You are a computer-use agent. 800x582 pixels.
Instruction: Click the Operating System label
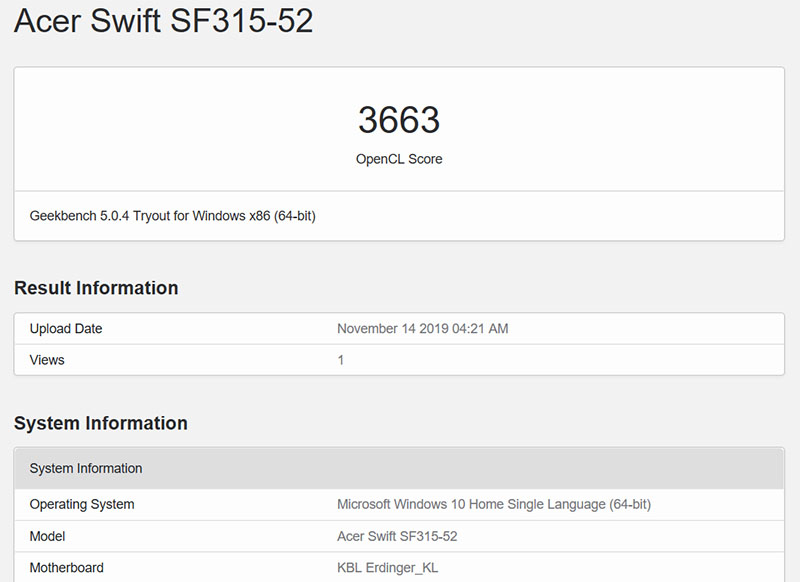[82, 504]
